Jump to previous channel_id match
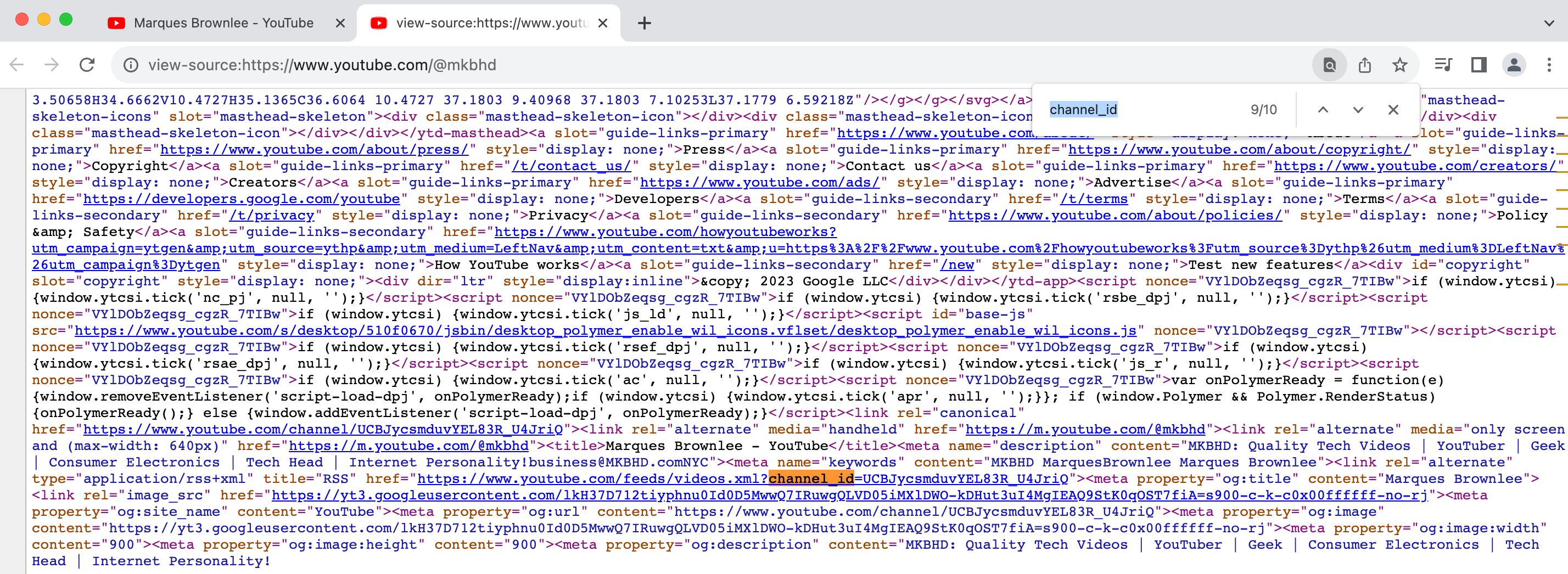 pos(1323,110)
